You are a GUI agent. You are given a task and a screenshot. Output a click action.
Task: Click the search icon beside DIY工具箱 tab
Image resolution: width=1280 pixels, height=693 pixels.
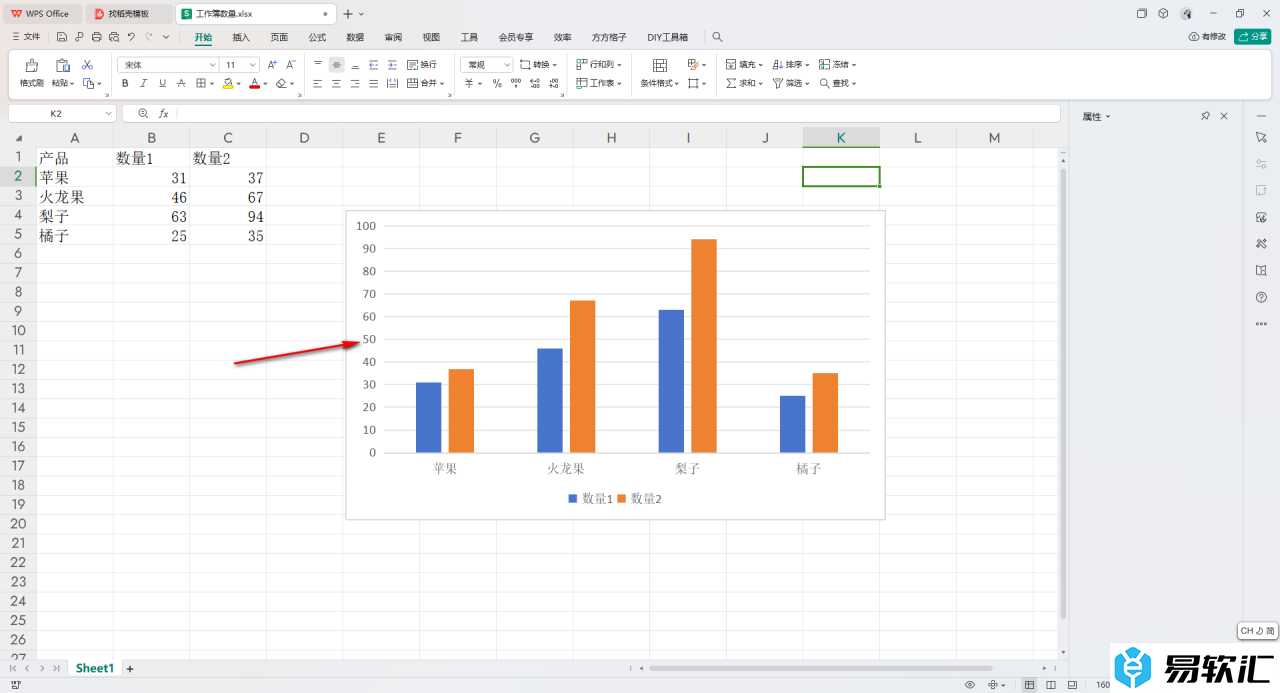point(717,37)
